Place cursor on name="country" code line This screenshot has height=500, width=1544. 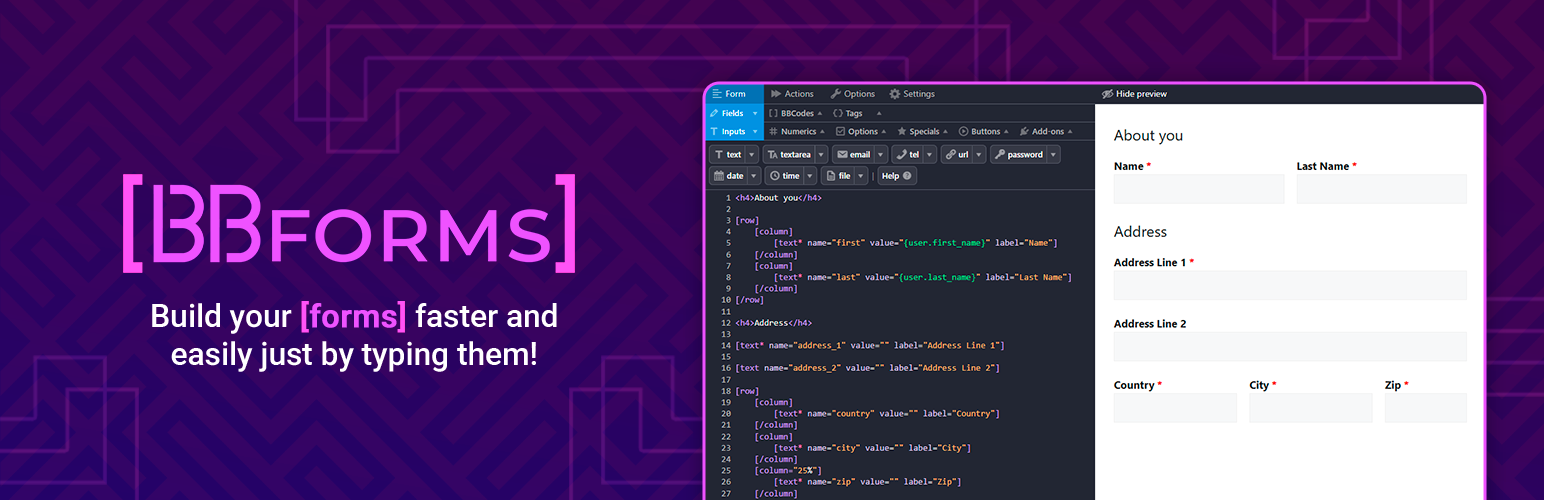click(x=887, y=413)
